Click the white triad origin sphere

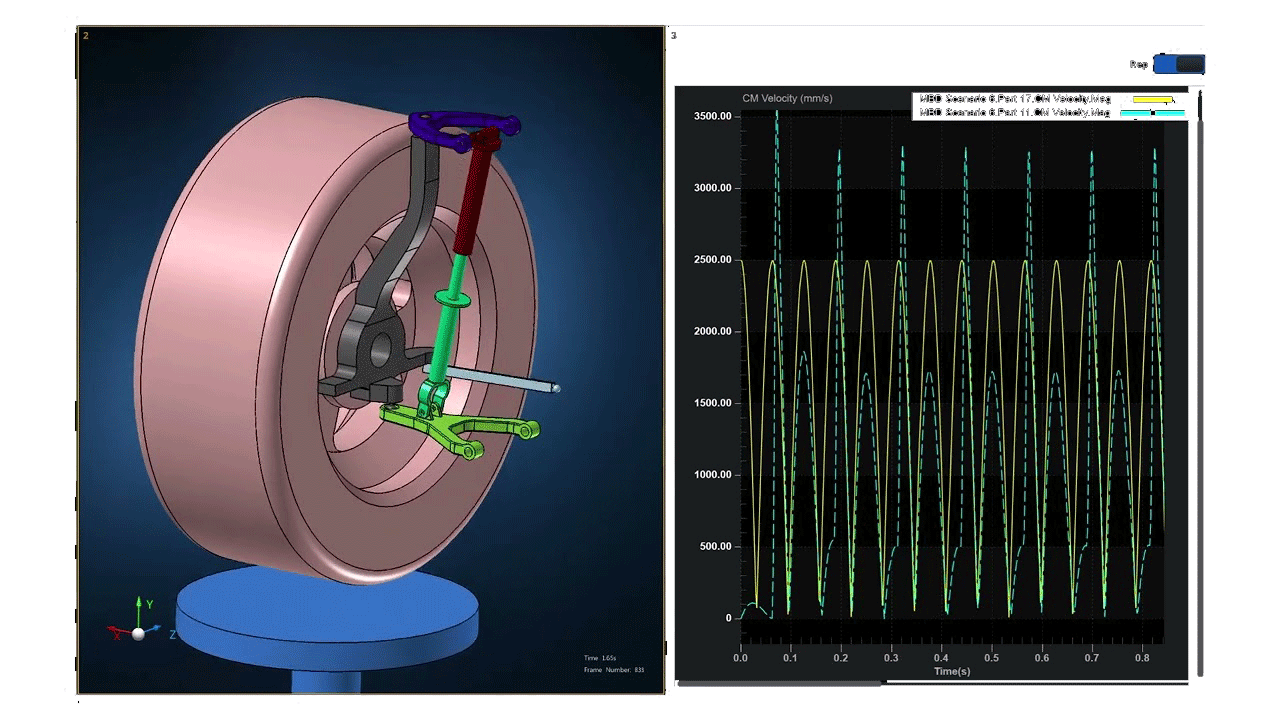[x=138, y=633]
